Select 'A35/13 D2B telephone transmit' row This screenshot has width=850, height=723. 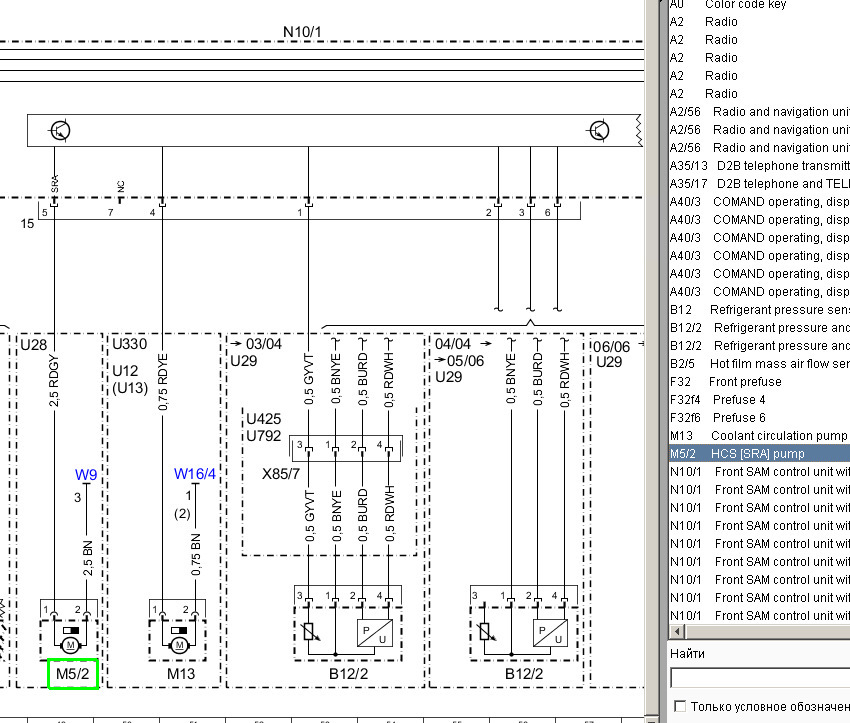[x=759, y=166]
